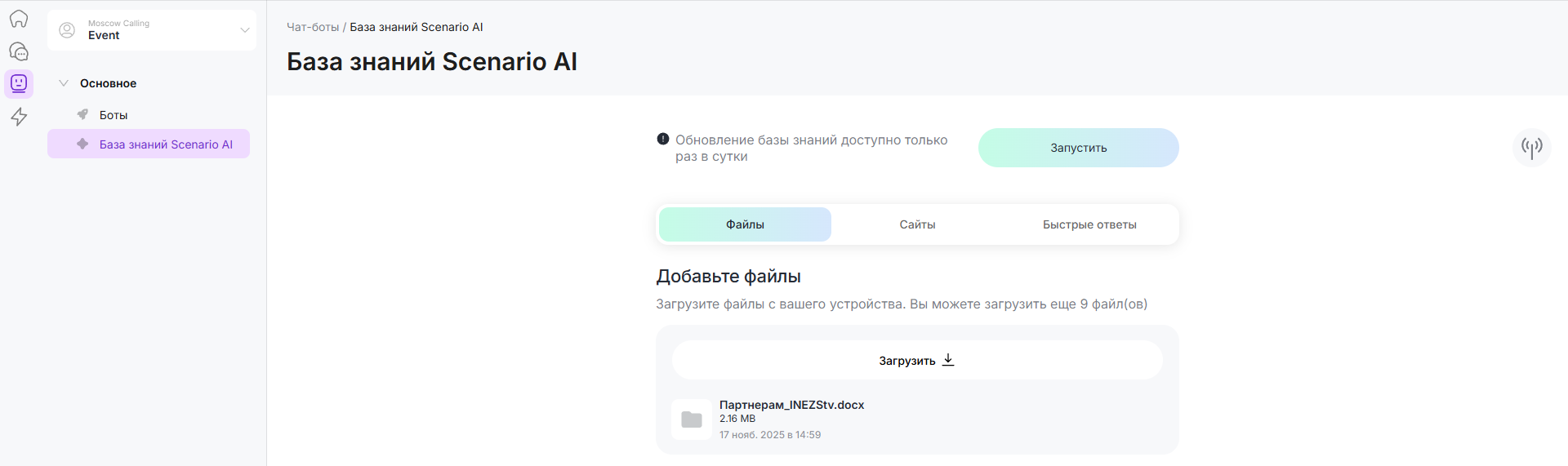1568x466 pixels.
Task: Click the folder icon of the uploaded file
Action: pos(692,419)
